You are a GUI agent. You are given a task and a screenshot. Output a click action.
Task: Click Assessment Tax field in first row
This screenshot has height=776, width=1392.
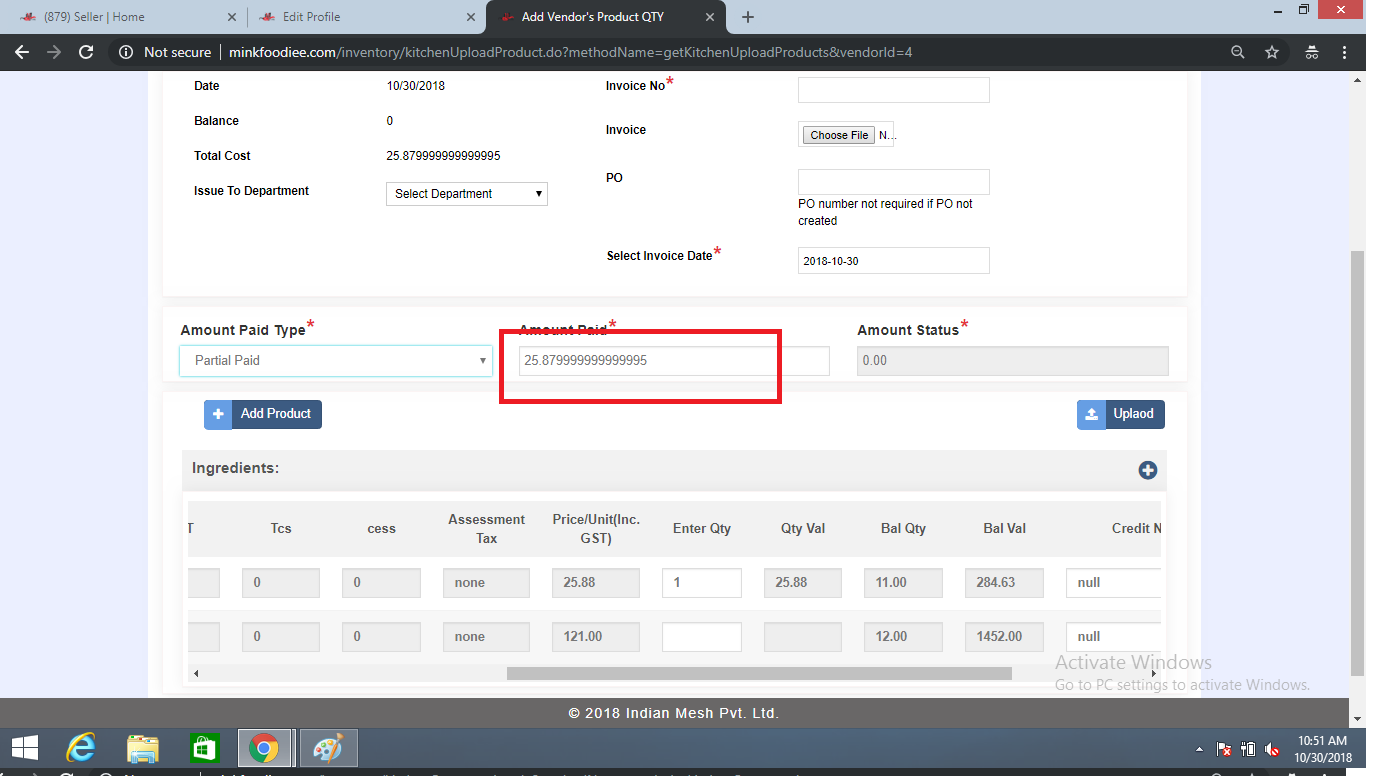[486, 583]
